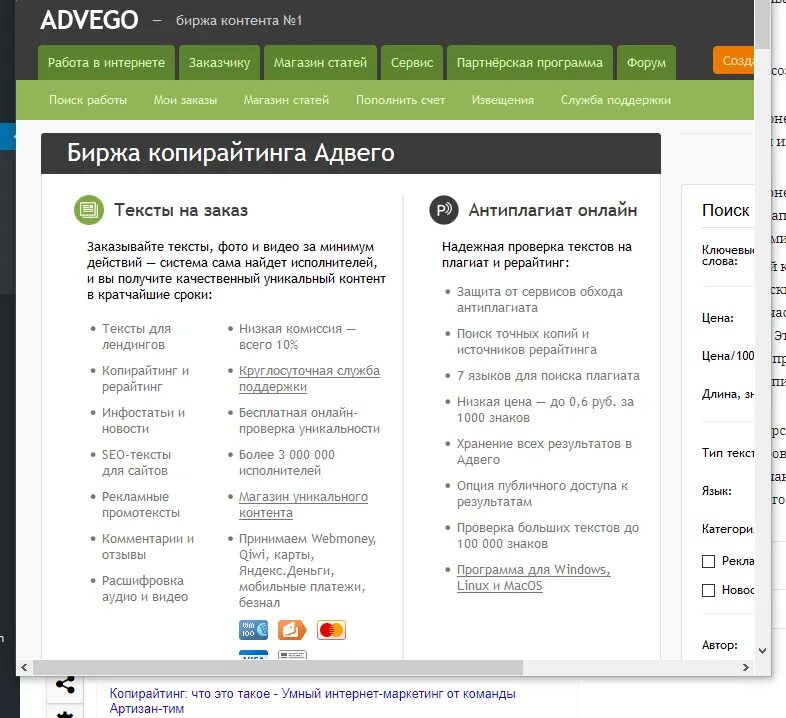Click the text Более 3 000 000 исполнителей
Image resolution: width=786 pixels, height=718 pixels.
click(287, 462)
